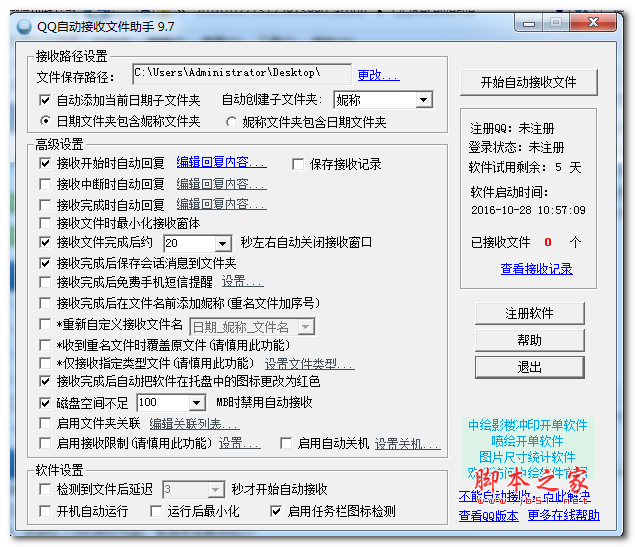Image resolution: width=635 pixels, height=547 pixels.
Task: Enable 启用接收限制 checkbox
Action: (45, 443)
